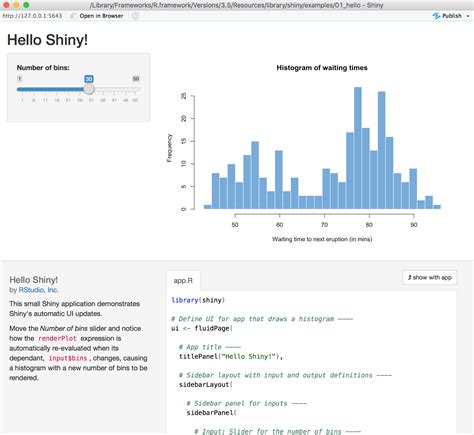
Task: Click the Open in Browser window icon
Action: pos(73,16)
